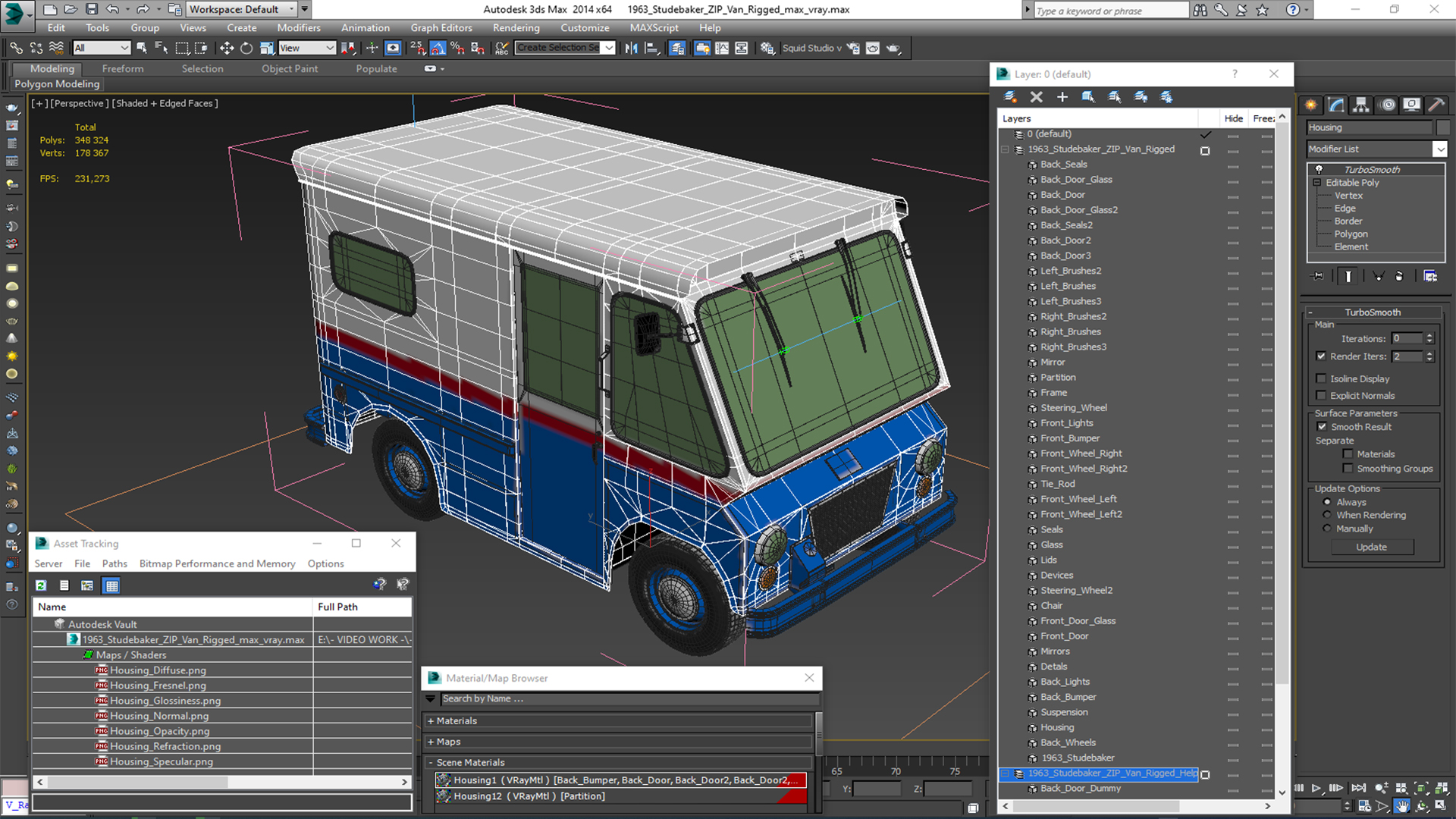
Task: Open the Utilities hammer panel tab
Action: (x=1436, y=105)
